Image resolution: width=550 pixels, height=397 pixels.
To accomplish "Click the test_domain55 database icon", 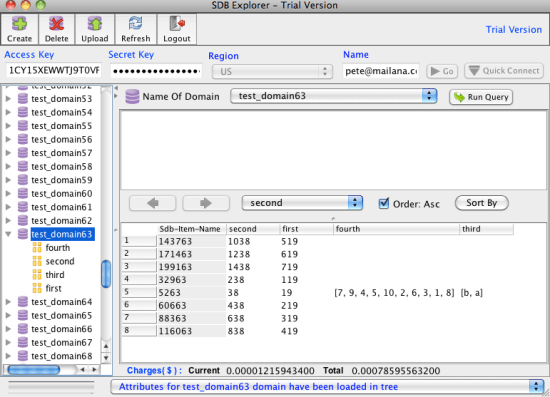I will pos(23,126).
